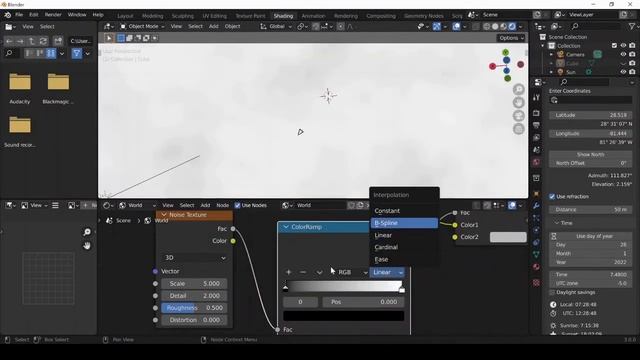This screenshot has width=640, height=360.
Task: Open the Object Mode dropdown
Action: pos(142,26)
